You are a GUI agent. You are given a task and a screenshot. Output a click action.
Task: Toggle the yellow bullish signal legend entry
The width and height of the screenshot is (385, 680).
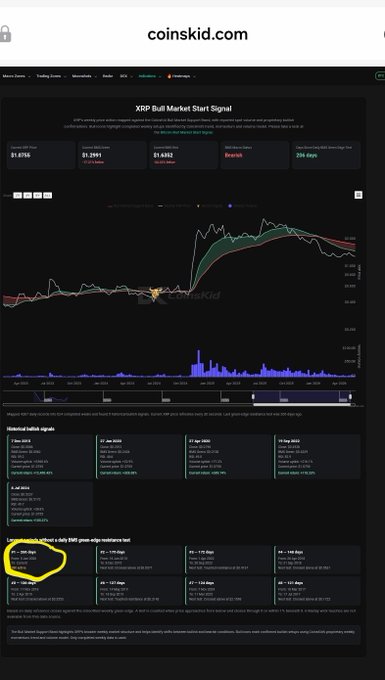coord(210,206)
